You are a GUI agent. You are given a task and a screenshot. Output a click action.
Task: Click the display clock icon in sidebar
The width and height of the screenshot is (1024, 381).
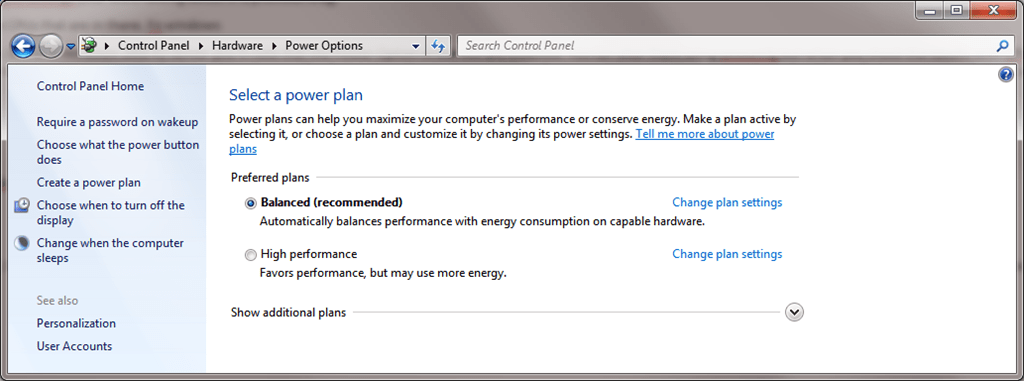pyautogui.click(x=22, y=205)
